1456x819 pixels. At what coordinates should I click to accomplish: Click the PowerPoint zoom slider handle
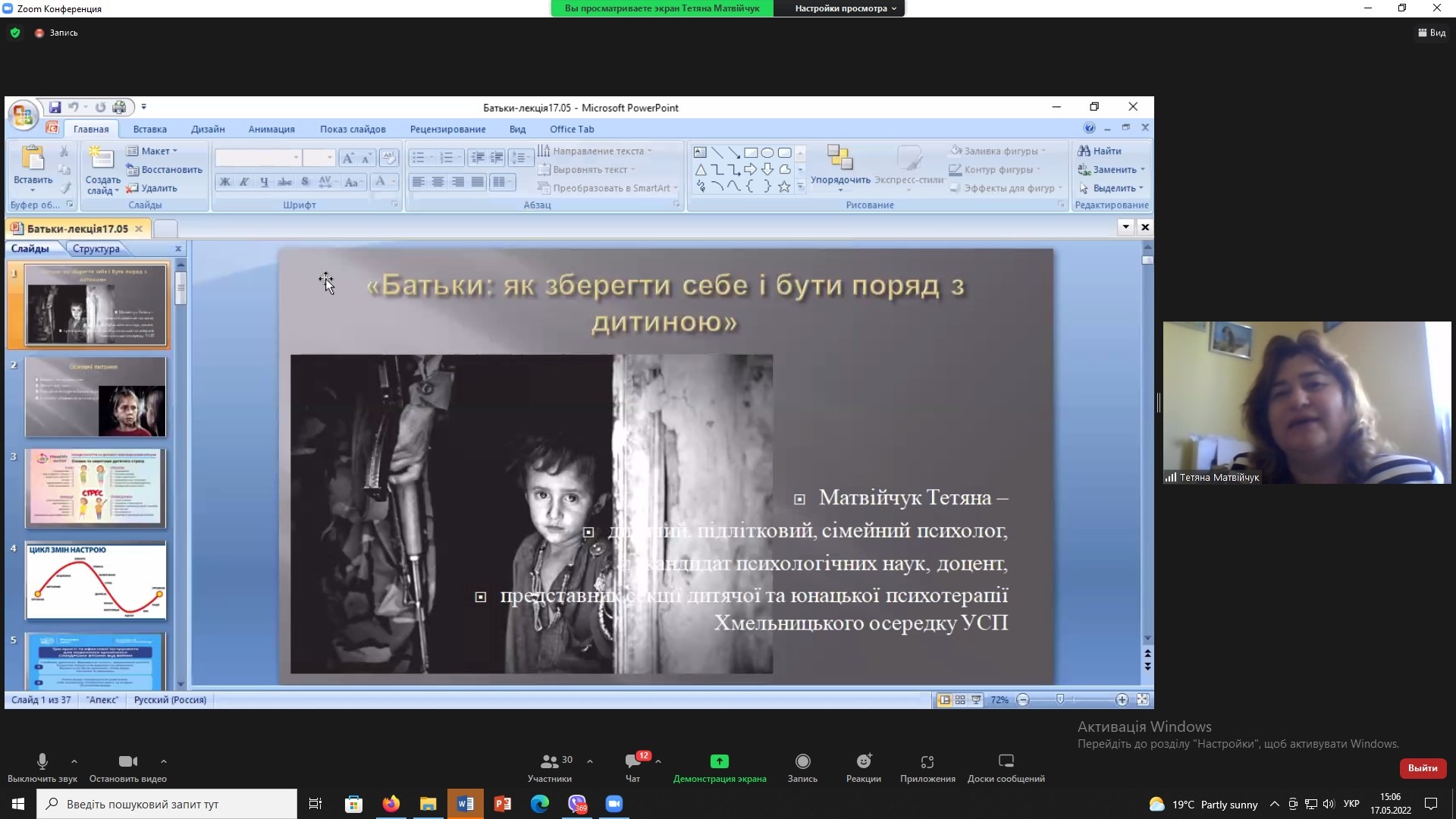(1059, 699)
